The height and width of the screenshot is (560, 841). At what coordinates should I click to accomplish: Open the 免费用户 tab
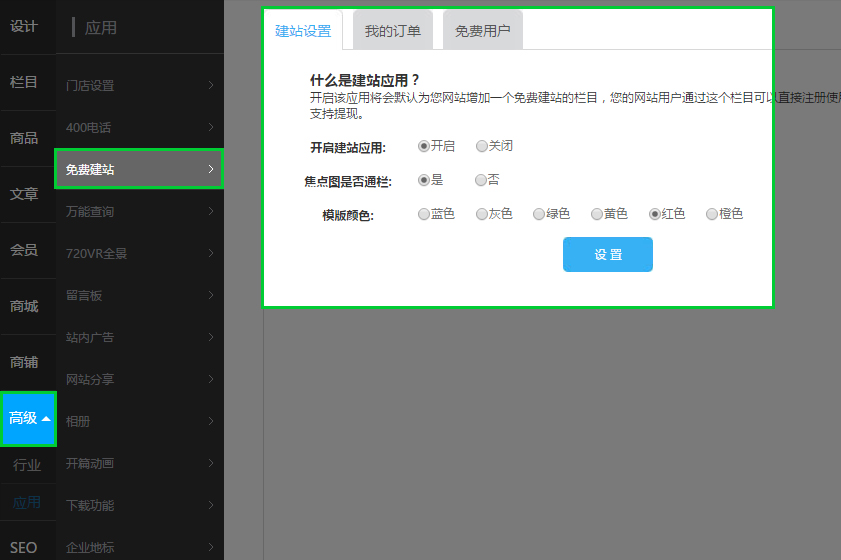click(x=482, y=31)
